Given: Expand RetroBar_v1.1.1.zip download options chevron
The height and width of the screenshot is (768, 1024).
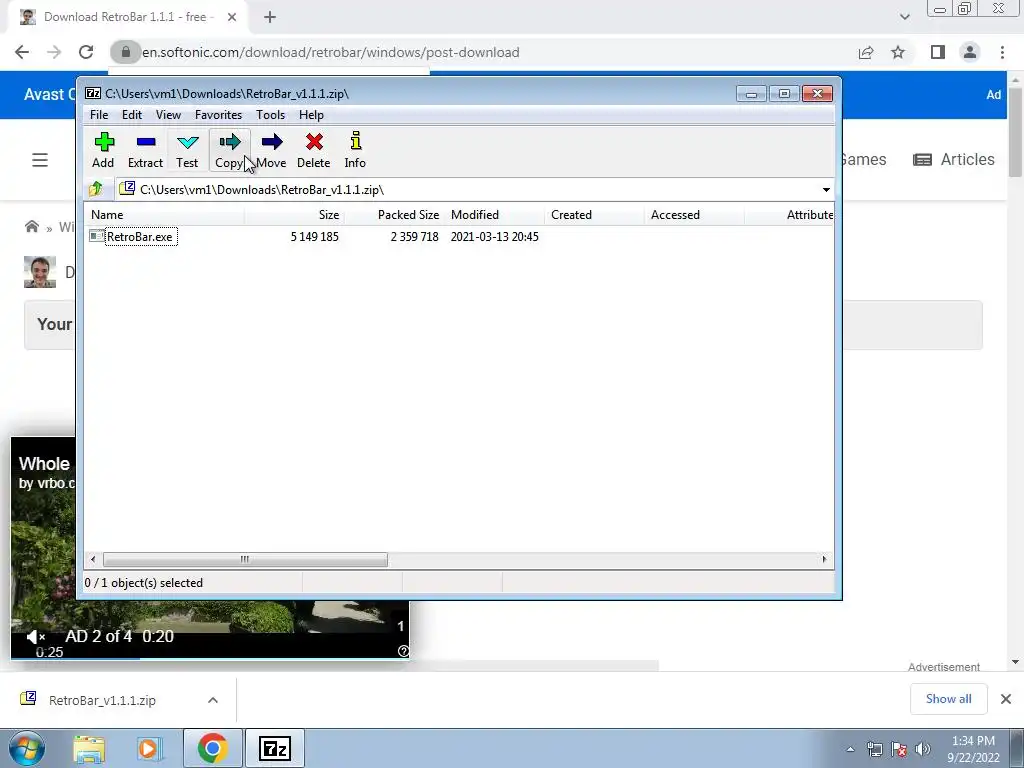Looking at the screenshot, I should click(213, 700).
